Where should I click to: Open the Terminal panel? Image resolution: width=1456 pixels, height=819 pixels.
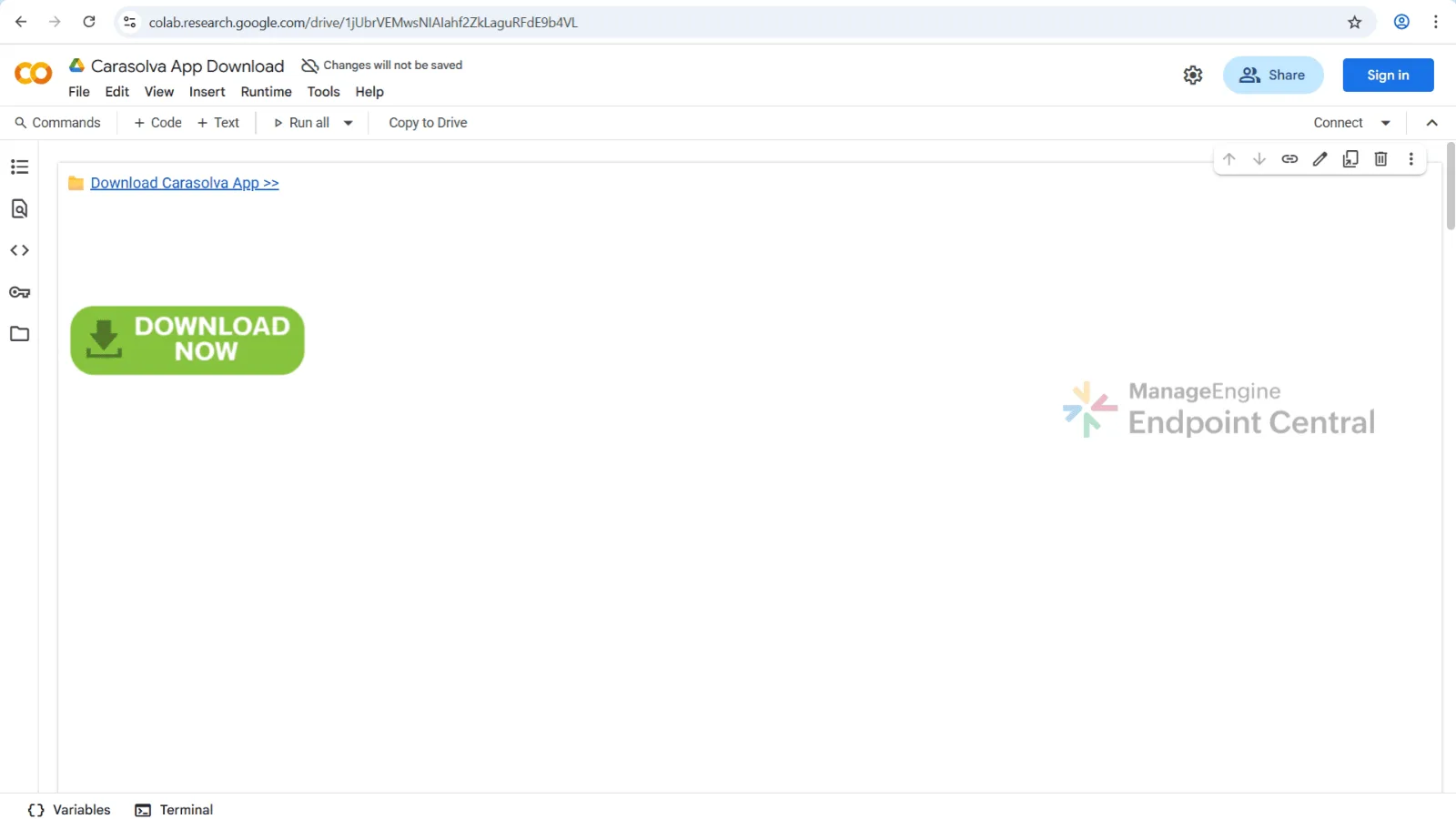(174, 810)
